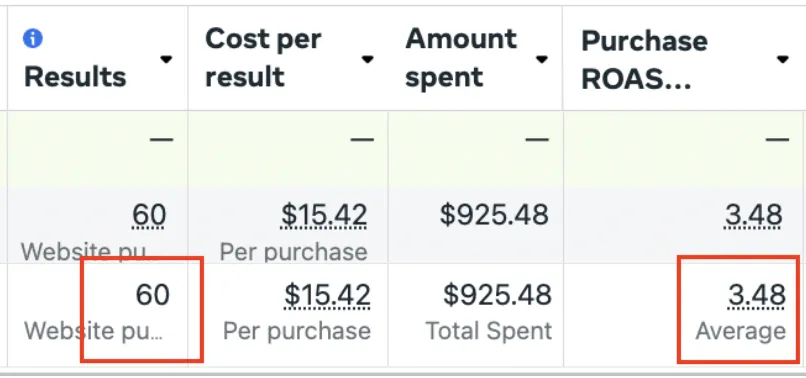Open the Amount spent column dropdown arrow
The height and width of the screenshot is (378, 806).
pyautogui.click(x=541, y=60)
